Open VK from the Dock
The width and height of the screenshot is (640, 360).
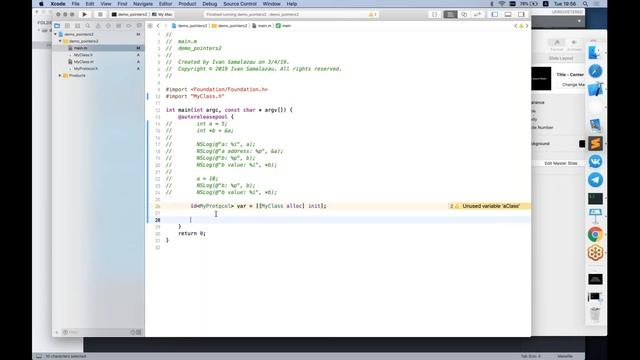(595, 162)
